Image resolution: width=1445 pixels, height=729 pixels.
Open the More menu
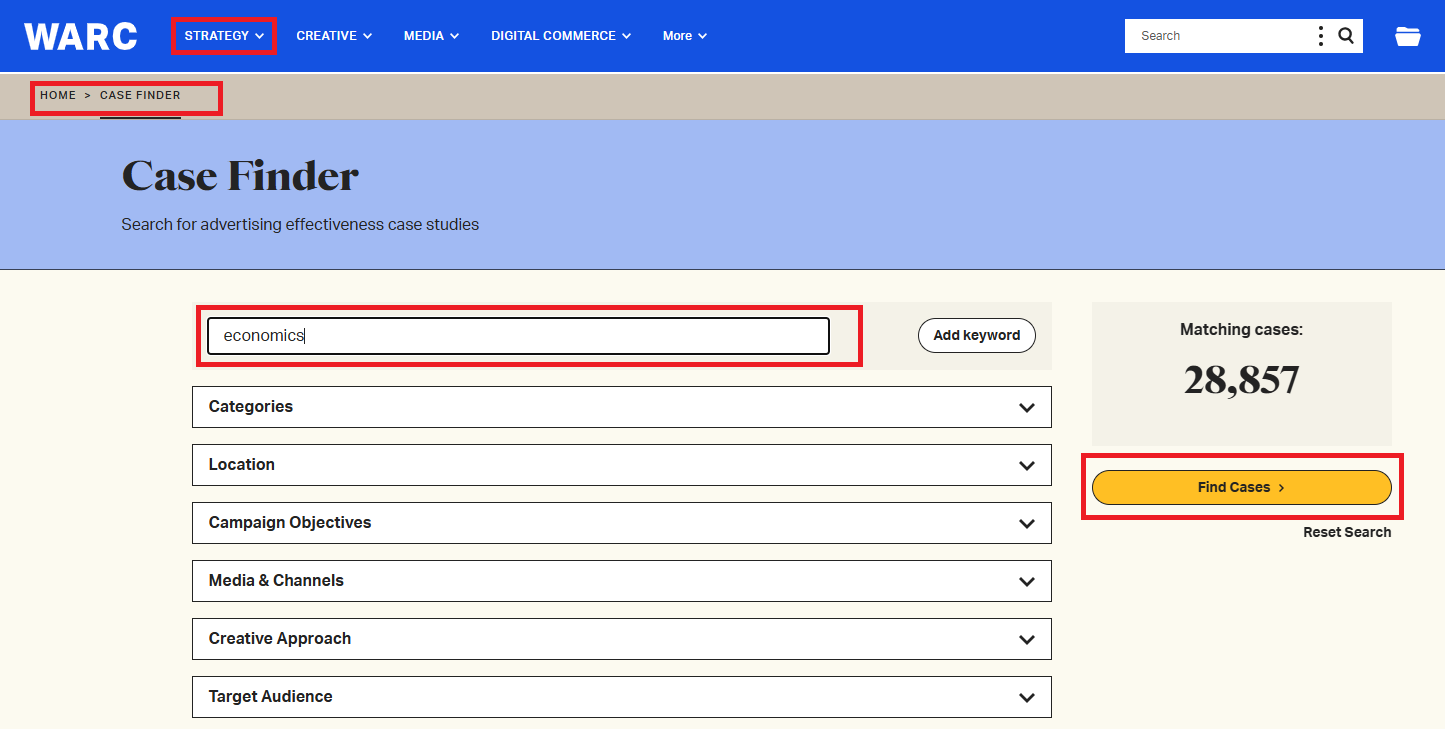click(x=685, y=36)
